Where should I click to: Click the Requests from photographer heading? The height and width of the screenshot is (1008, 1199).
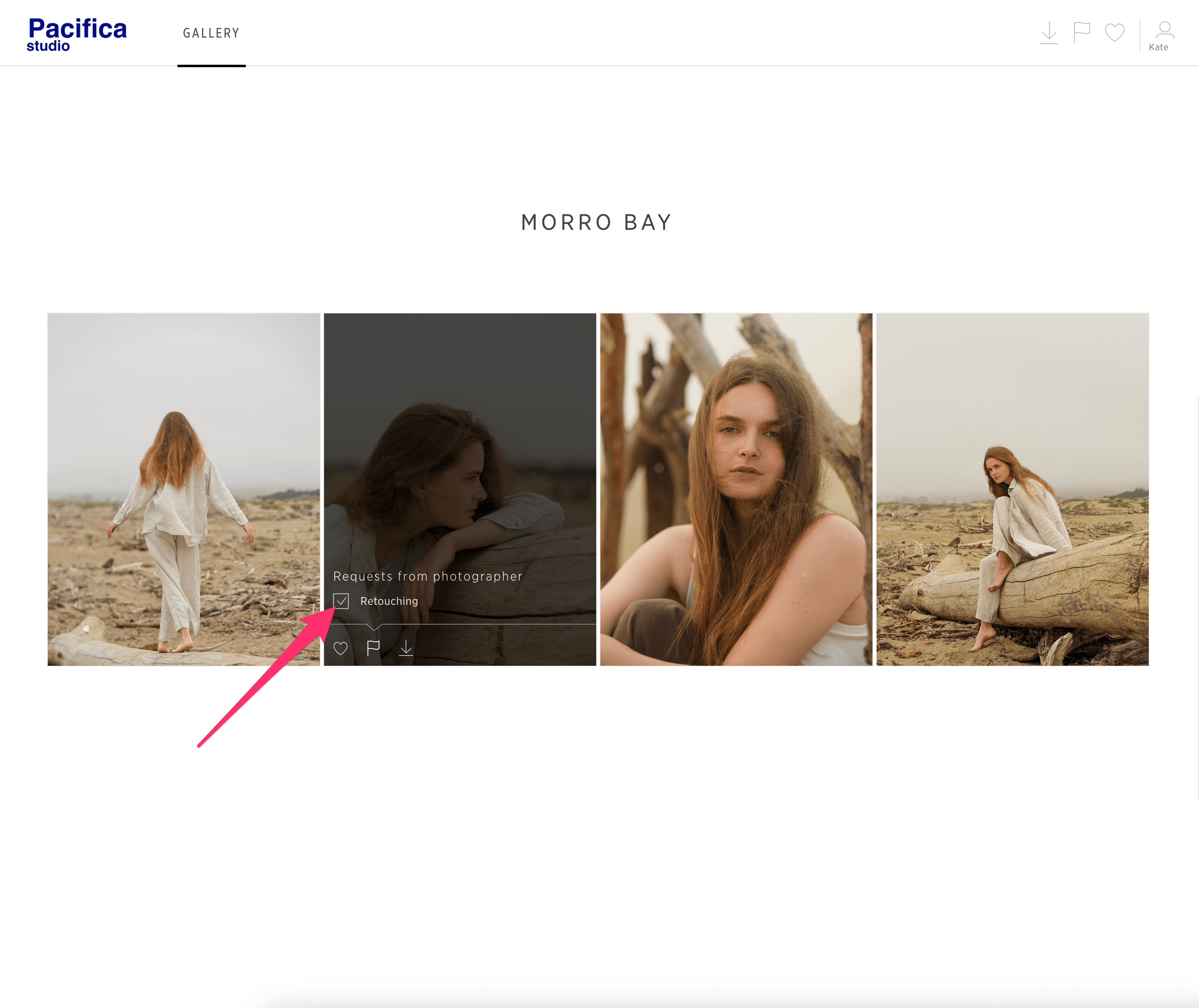click(429, 576)
